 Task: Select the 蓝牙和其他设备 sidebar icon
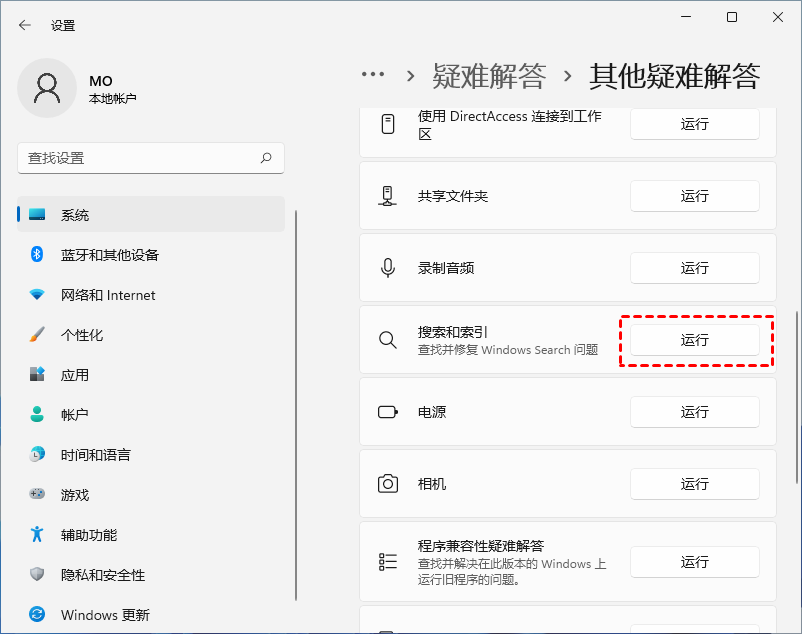coord(35,255)
